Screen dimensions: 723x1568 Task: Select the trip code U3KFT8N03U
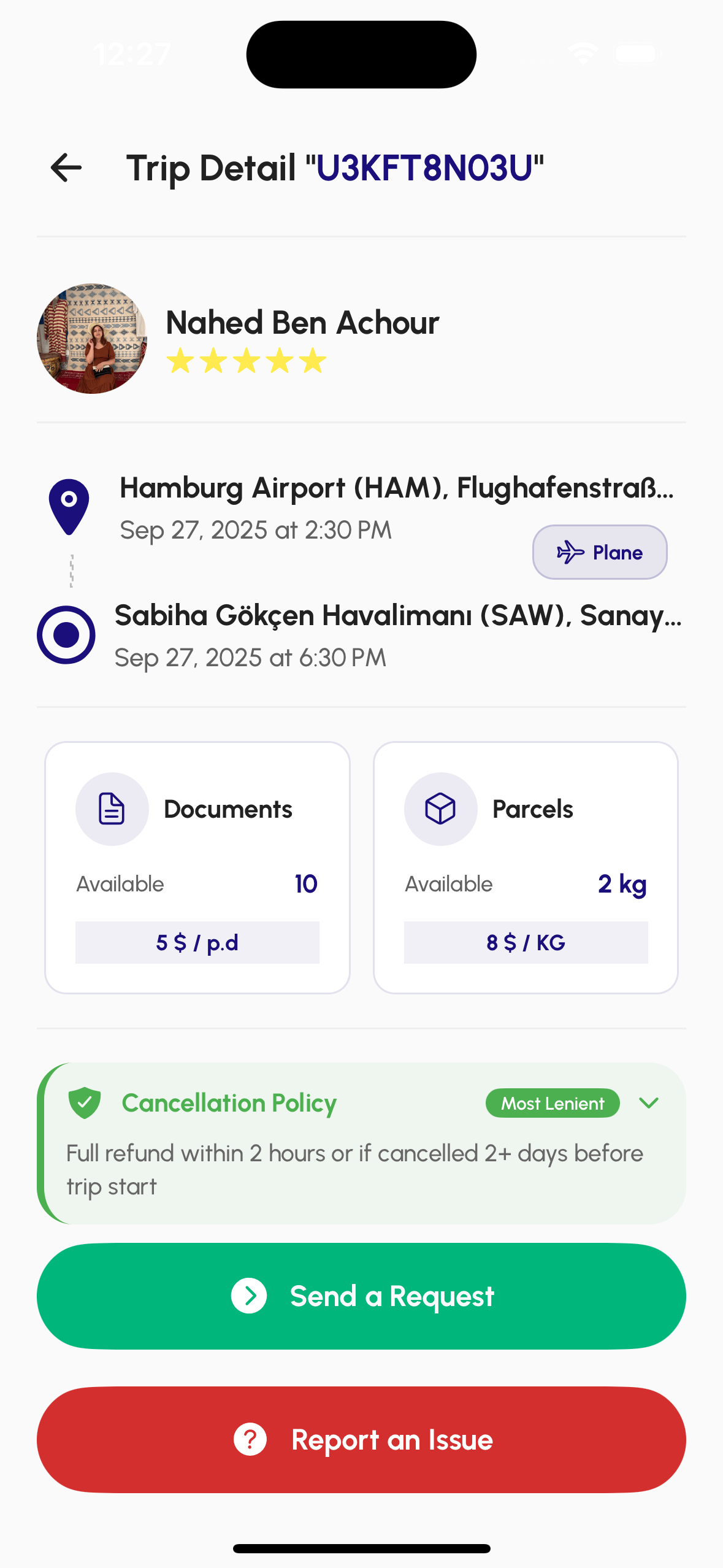[x=424, y=168]
